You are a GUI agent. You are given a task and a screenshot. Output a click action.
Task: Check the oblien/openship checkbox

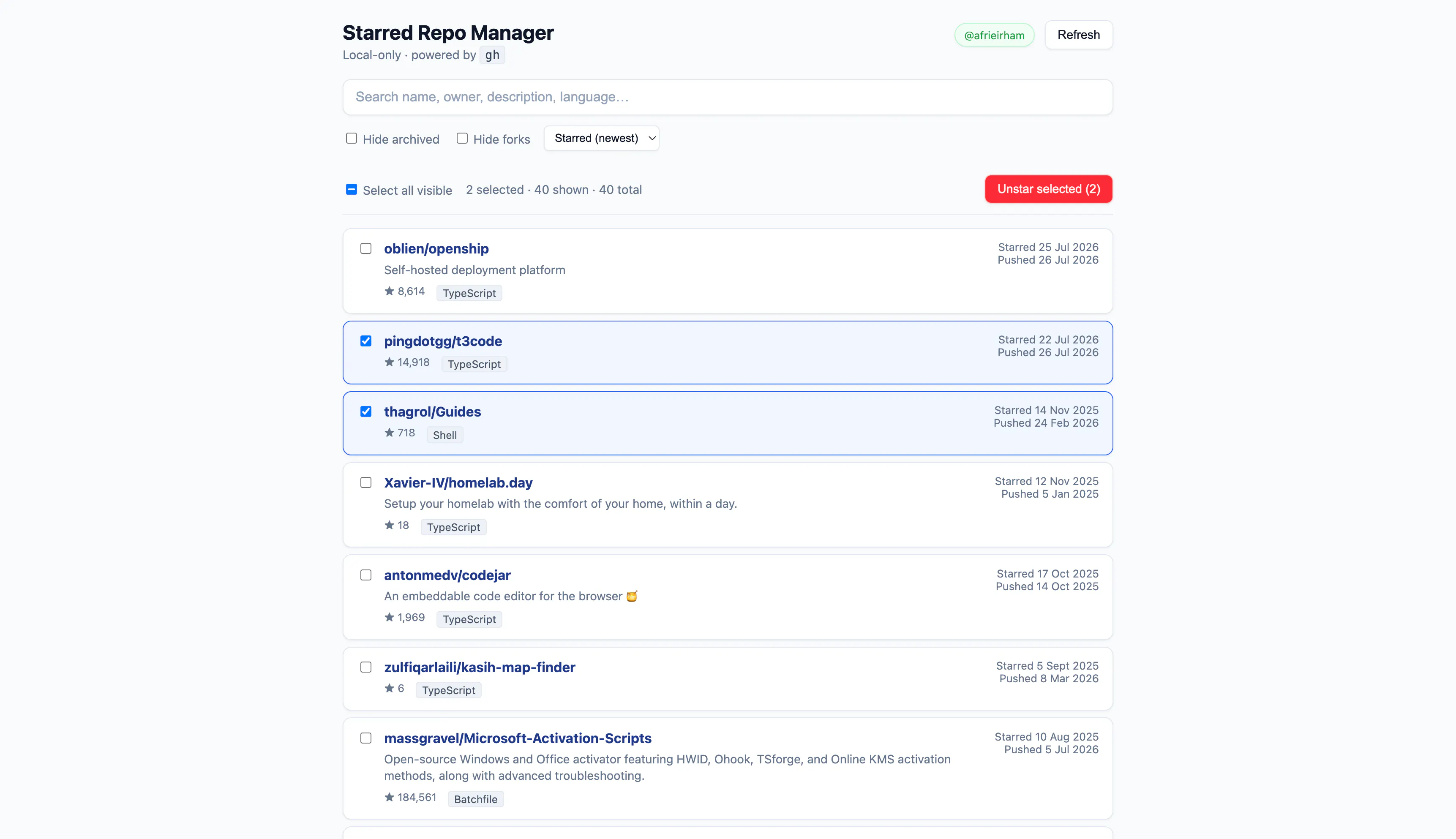[366, 248]
